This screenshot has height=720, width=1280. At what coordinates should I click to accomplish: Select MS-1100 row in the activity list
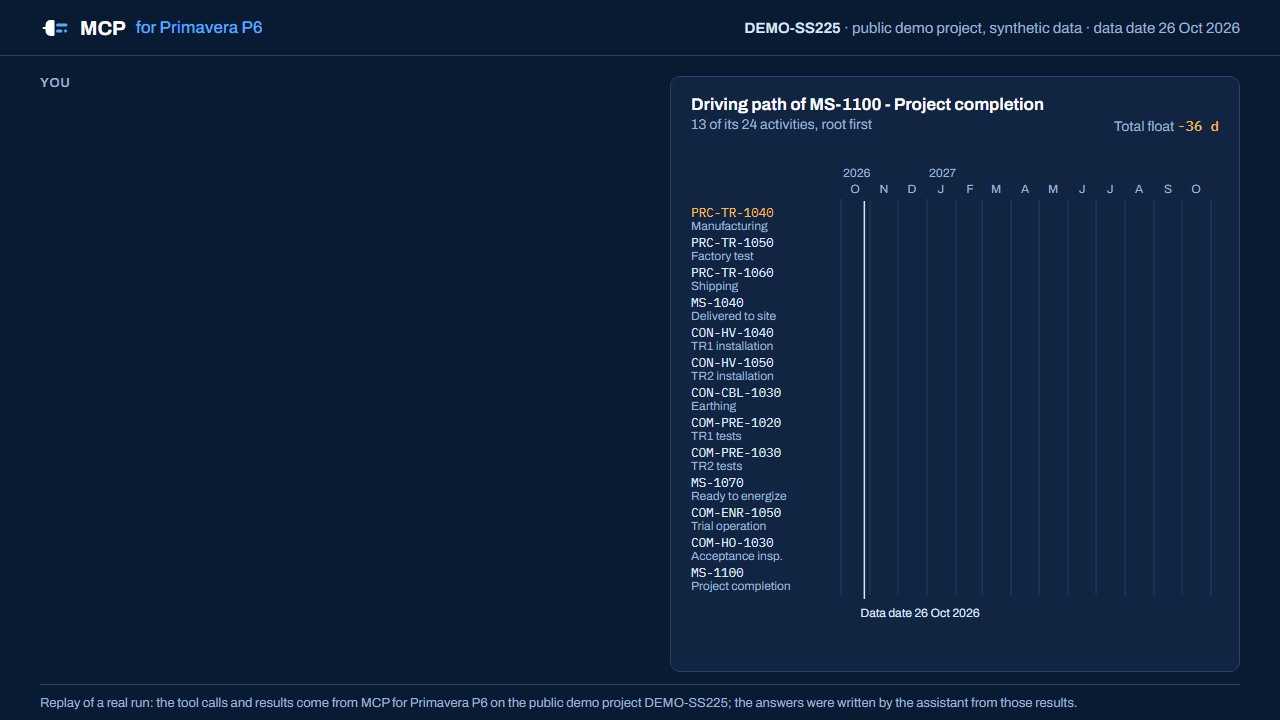(741, 579)
